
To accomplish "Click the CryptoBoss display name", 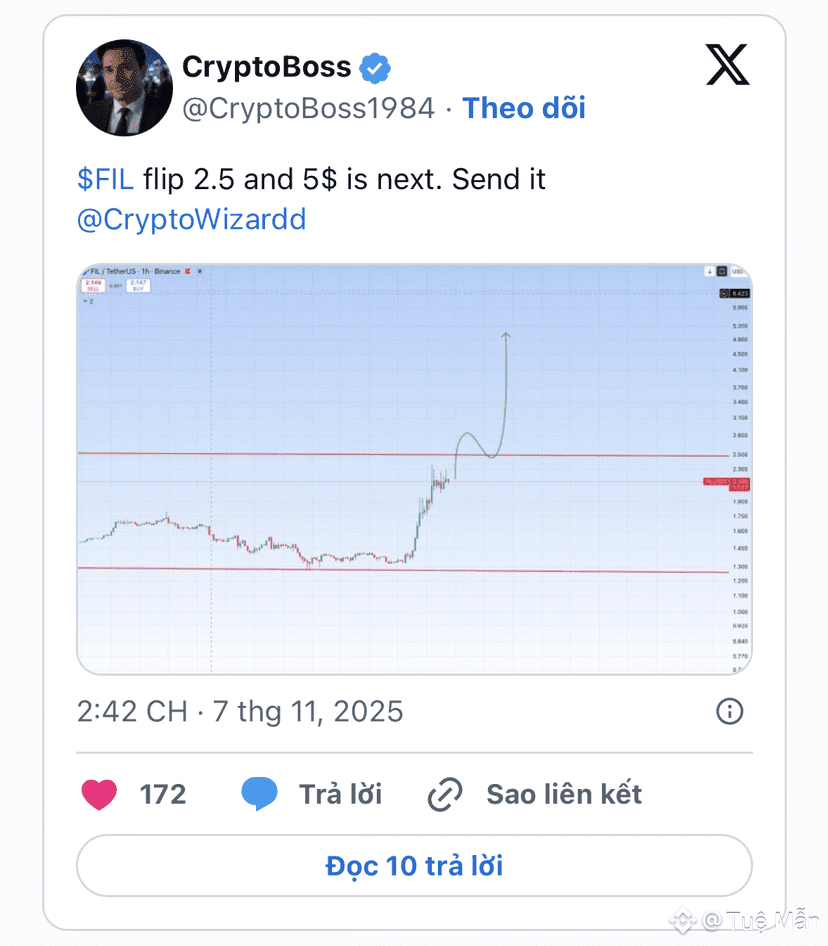I will [266, 68].
